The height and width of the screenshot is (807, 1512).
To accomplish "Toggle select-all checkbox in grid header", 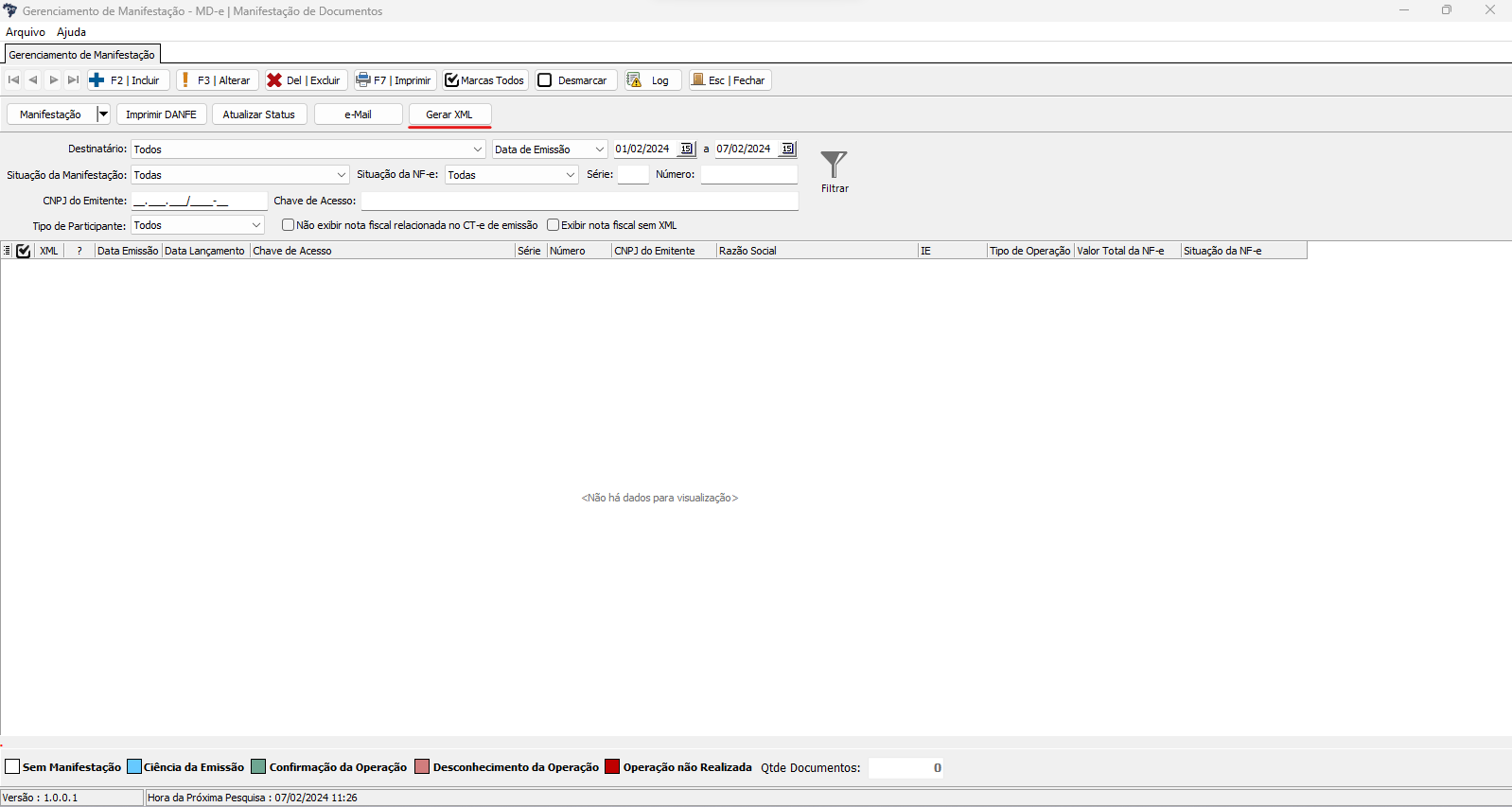I will point(24,251).
